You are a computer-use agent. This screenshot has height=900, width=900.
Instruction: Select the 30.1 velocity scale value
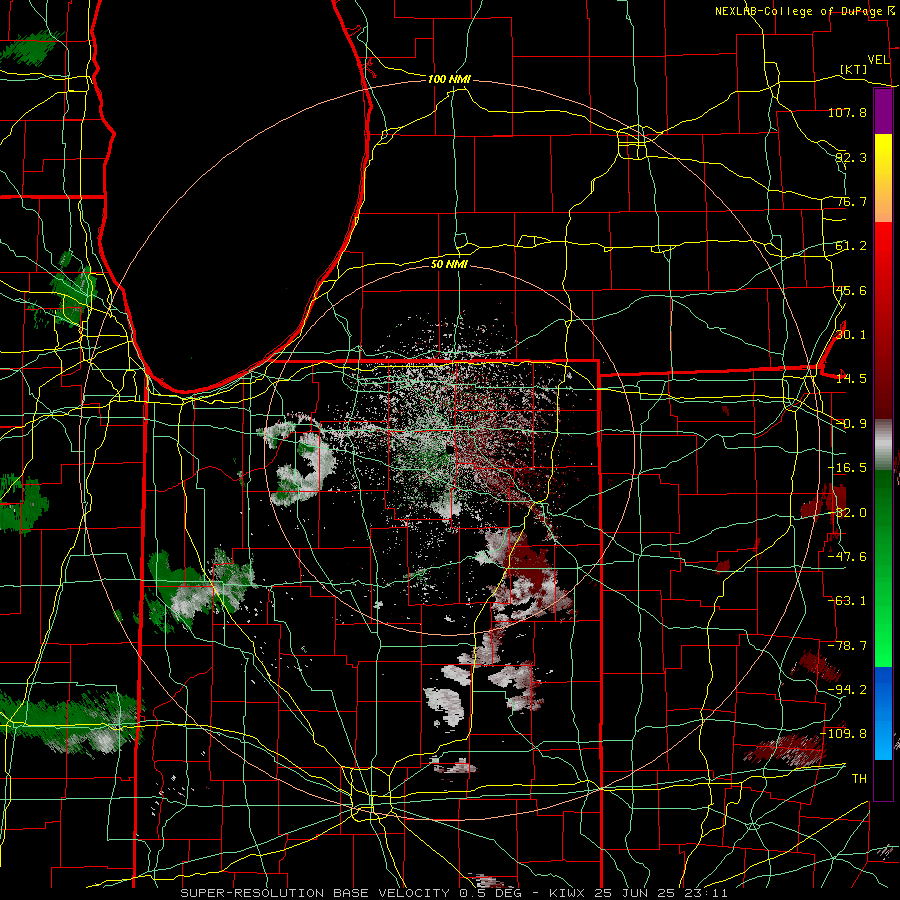[851, 335]
